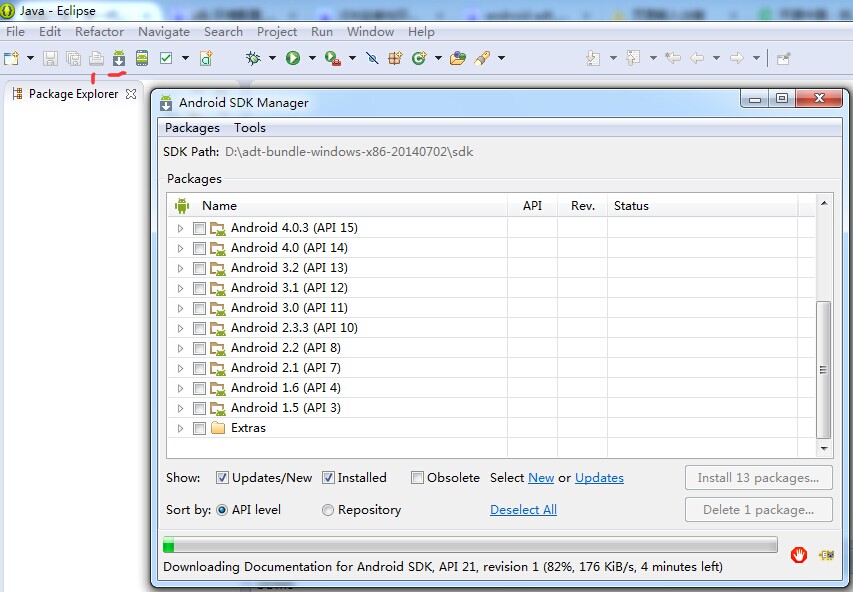
Task: Click the green Run button in toolbar
Action: [293, 58]
